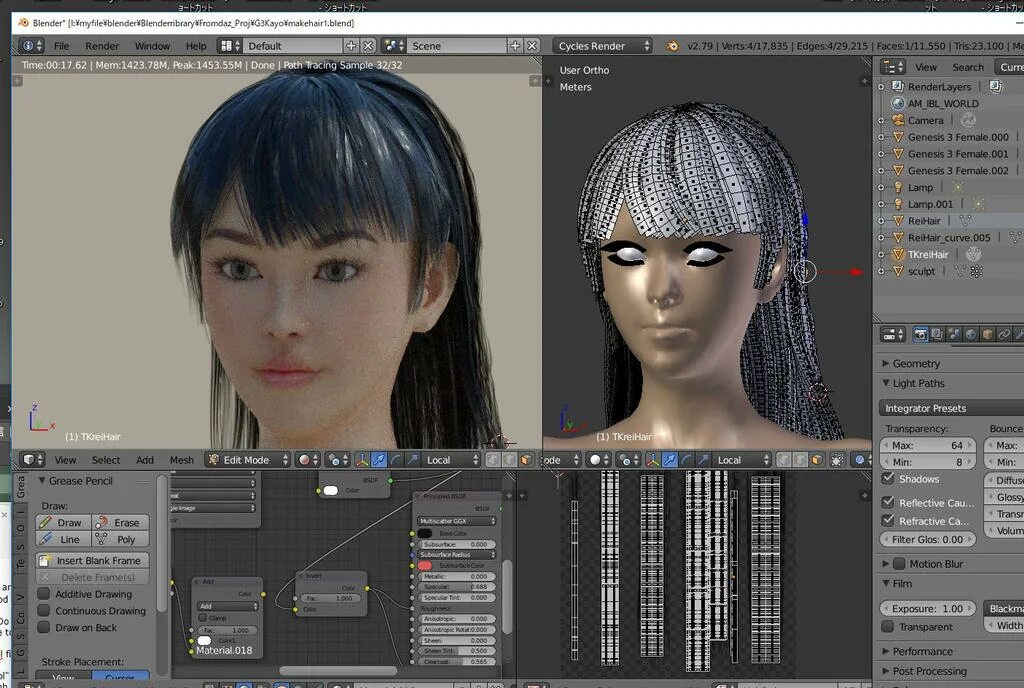The width and height of the screenshot is (1024, 688).
Task: Adjust the Specular slider in Principled BSDF
Action: click(x=456, y=587)
